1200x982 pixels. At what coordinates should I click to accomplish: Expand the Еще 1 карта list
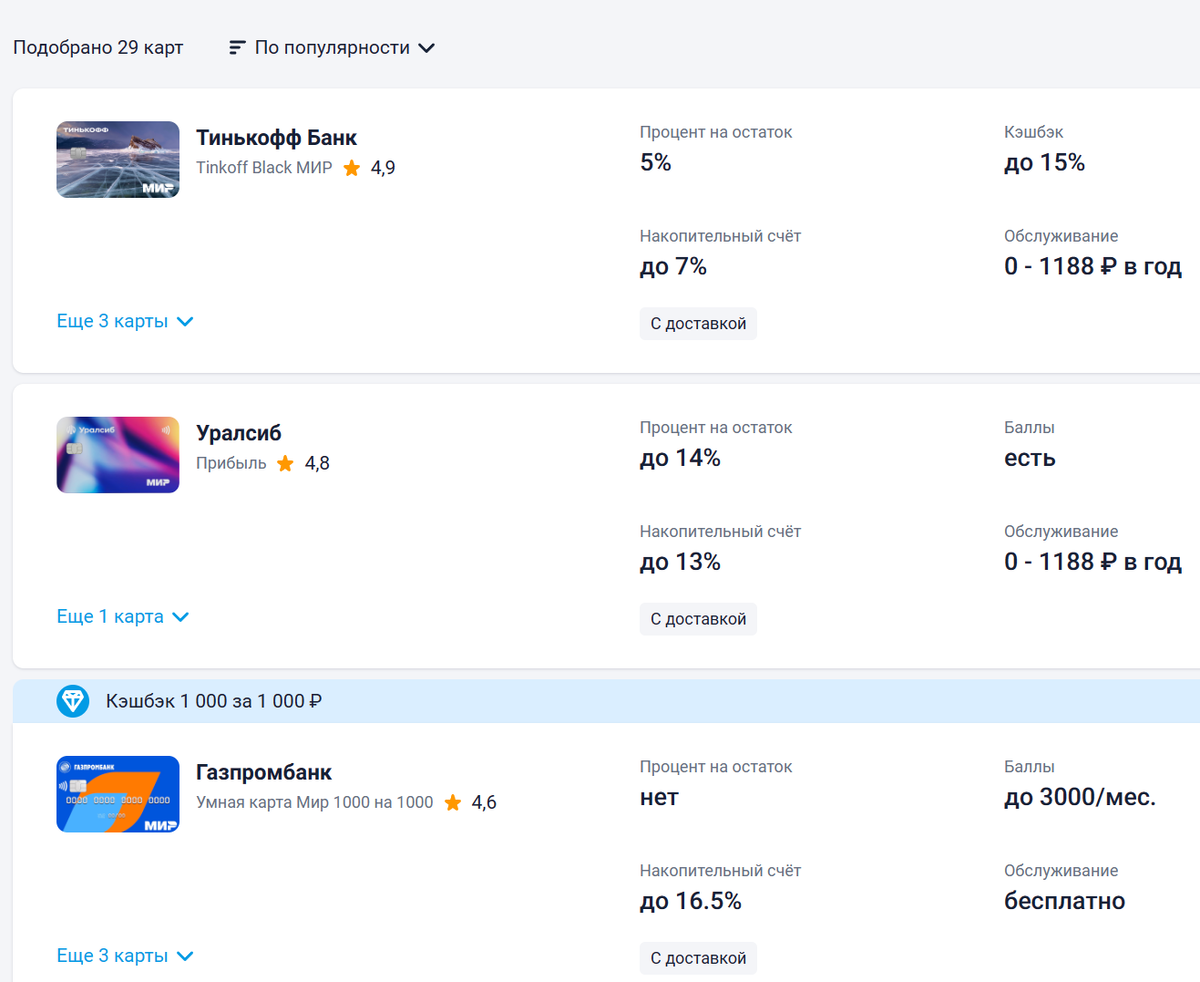(x=122, y=617)
